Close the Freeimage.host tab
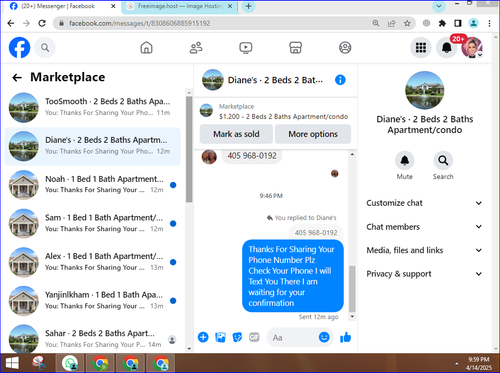 pos(230,6)
